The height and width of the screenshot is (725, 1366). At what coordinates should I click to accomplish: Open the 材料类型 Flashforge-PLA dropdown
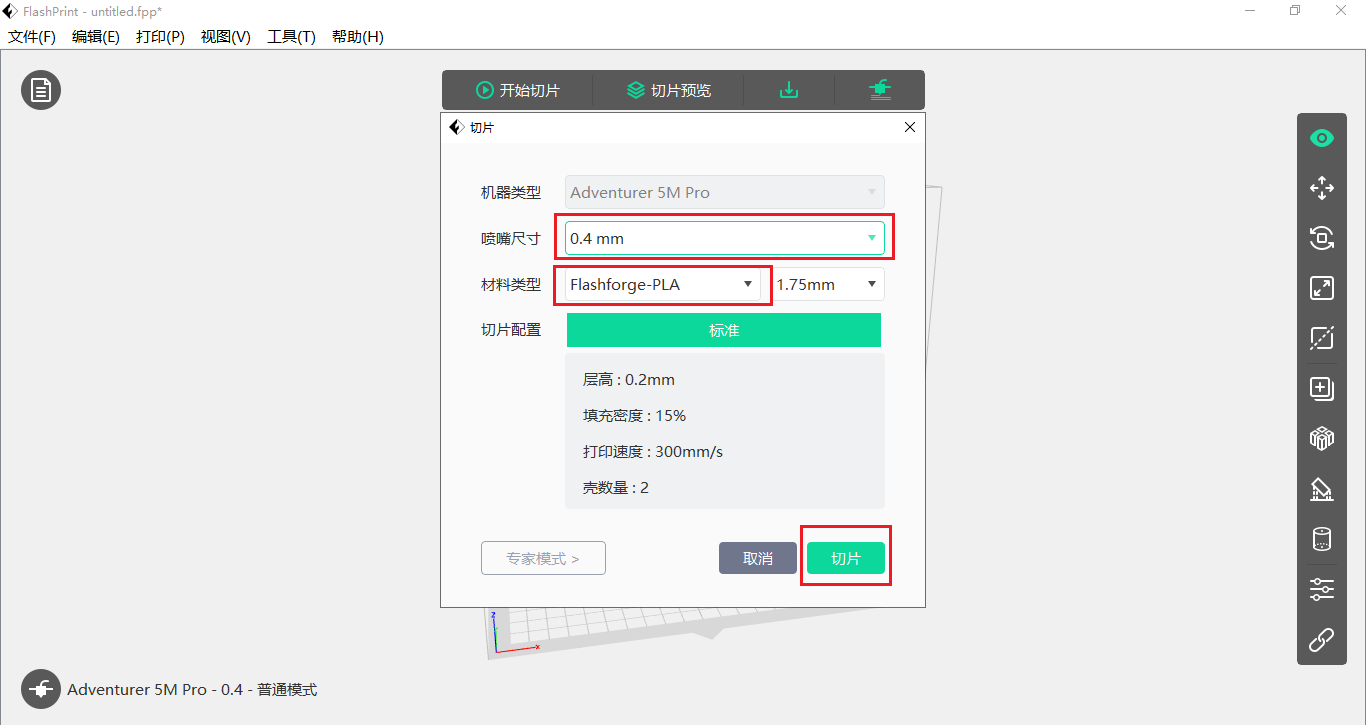tap(662, 284)
